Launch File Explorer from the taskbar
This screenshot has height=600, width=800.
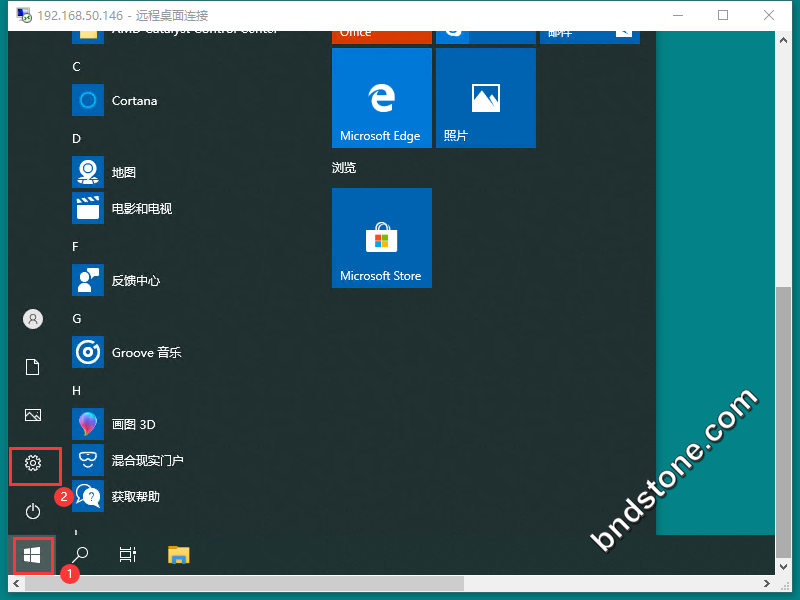pyautogui.click(x=178, y=554)
